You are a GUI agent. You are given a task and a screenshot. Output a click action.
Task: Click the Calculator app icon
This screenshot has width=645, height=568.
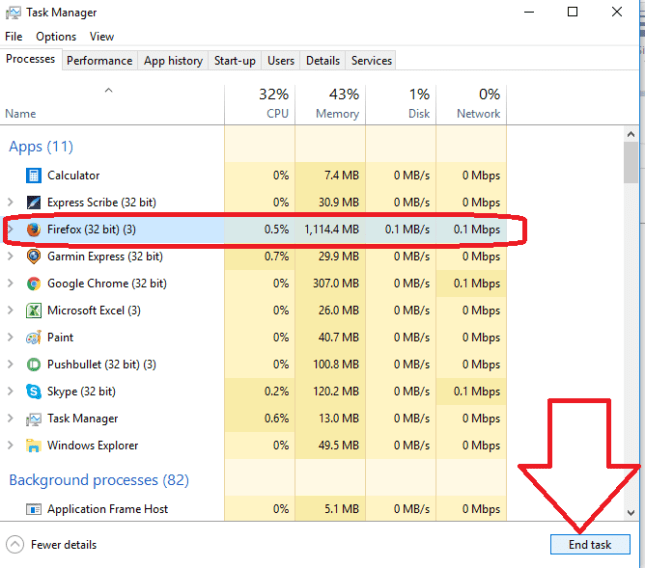(33, 176)
